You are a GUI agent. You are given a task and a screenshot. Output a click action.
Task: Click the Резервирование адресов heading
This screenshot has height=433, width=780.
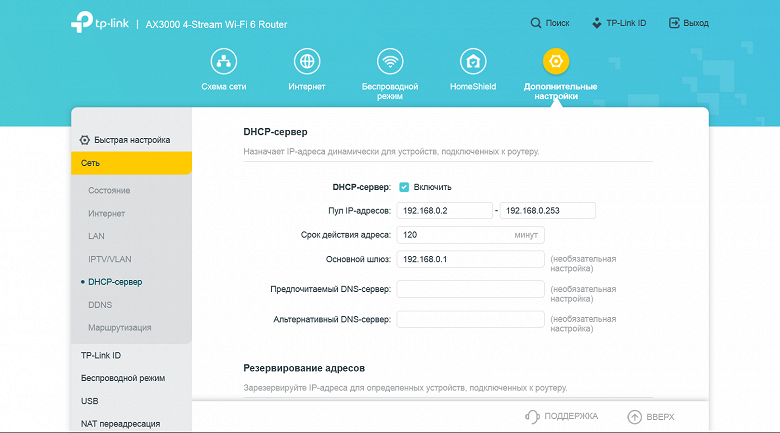click(x=304, y=368)
